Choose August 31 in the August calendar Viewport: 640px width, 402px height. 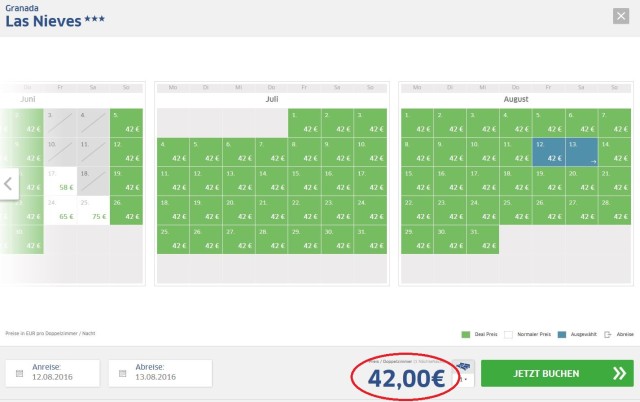point(483,238)
